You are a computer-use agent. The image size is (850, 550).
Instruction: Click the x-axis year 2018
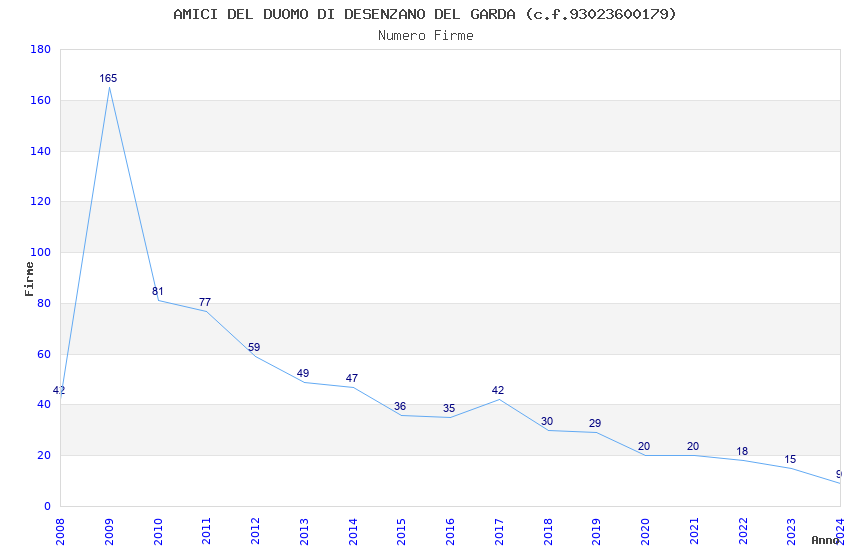tap(548, 531)
